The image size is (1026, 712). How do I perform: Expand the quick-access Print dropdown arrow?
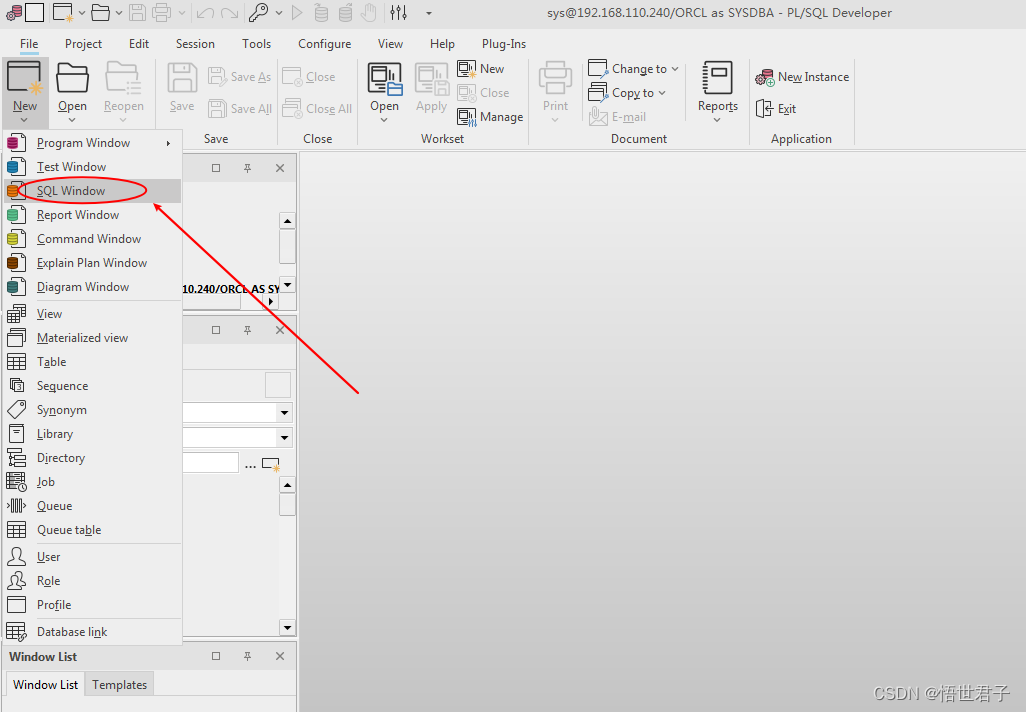181,13
